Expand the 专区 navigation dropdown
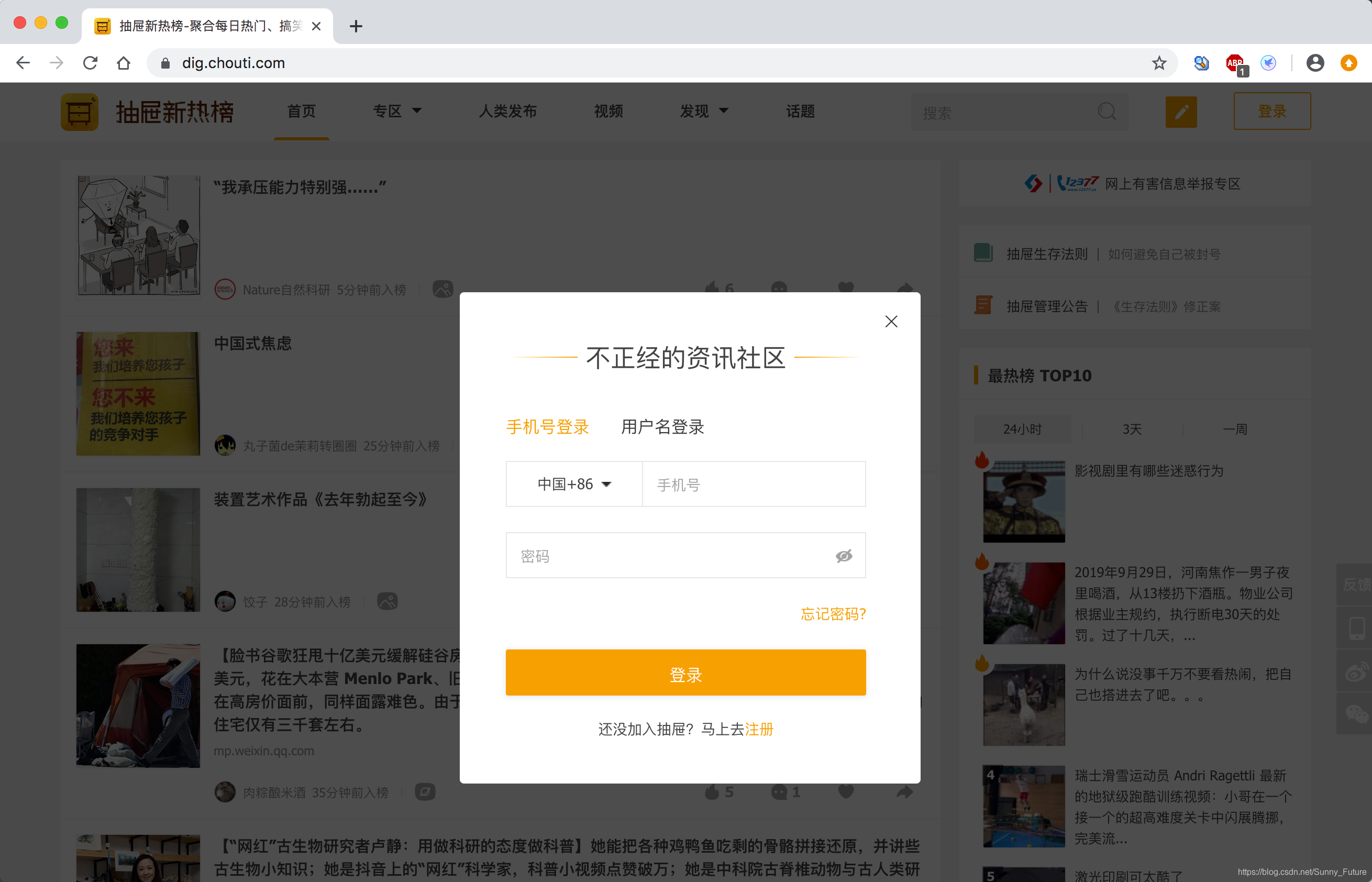 pyautogui.click(x=397, y=111)
